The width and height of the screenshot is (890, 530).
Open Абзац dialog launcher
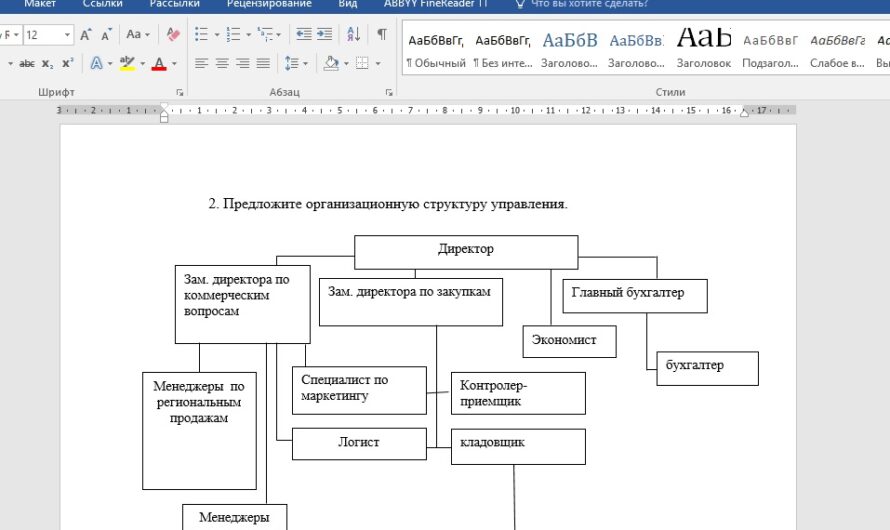[389, 92]
